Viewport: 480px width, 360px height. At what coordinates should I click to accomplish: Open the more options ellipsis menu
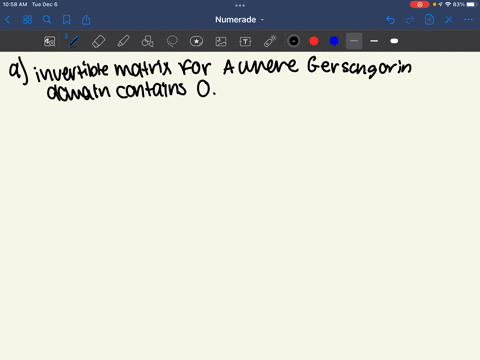(x=468, y=20)
